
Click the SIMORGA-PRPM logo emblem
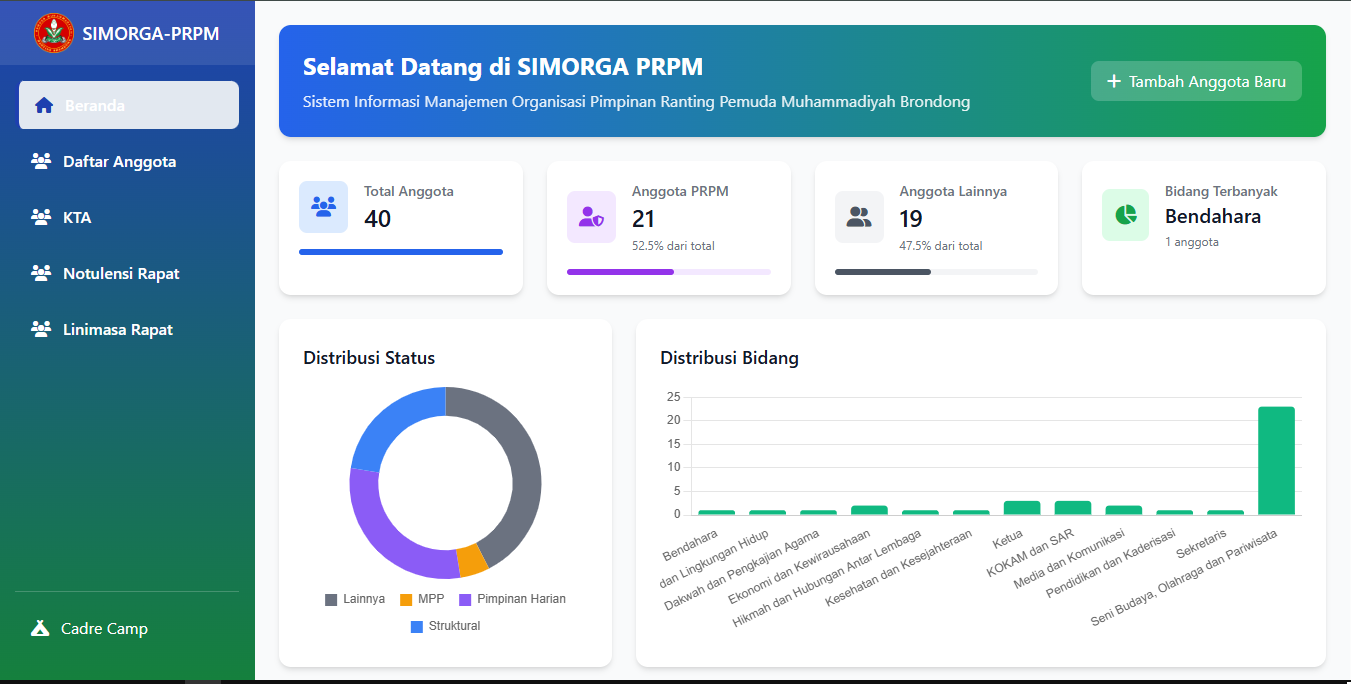pyautogui.click(x=53, y=33)
